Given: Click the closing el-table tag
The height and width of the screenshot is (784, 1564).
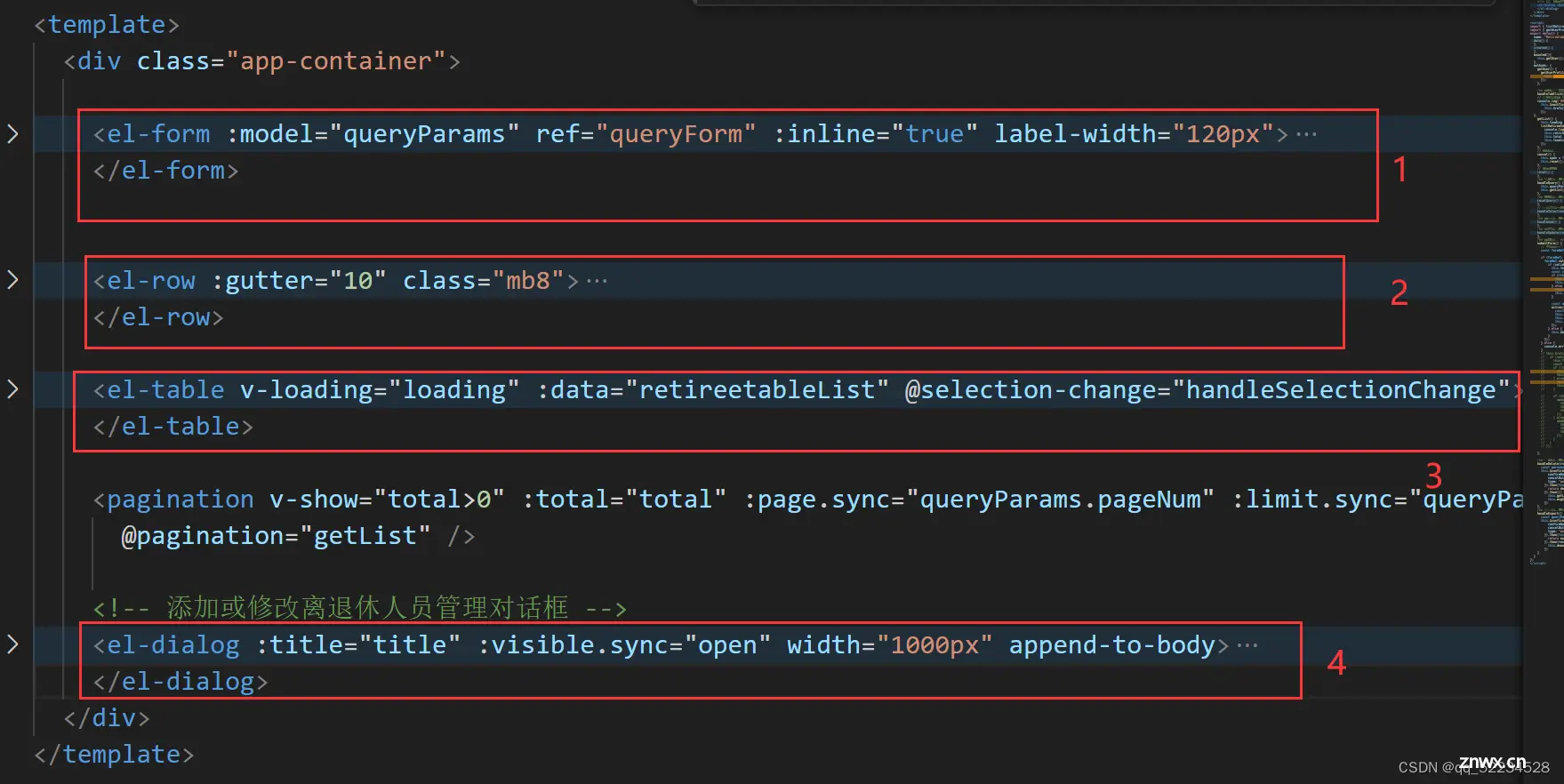Looking at the screenshot, I should pos(173,427).
